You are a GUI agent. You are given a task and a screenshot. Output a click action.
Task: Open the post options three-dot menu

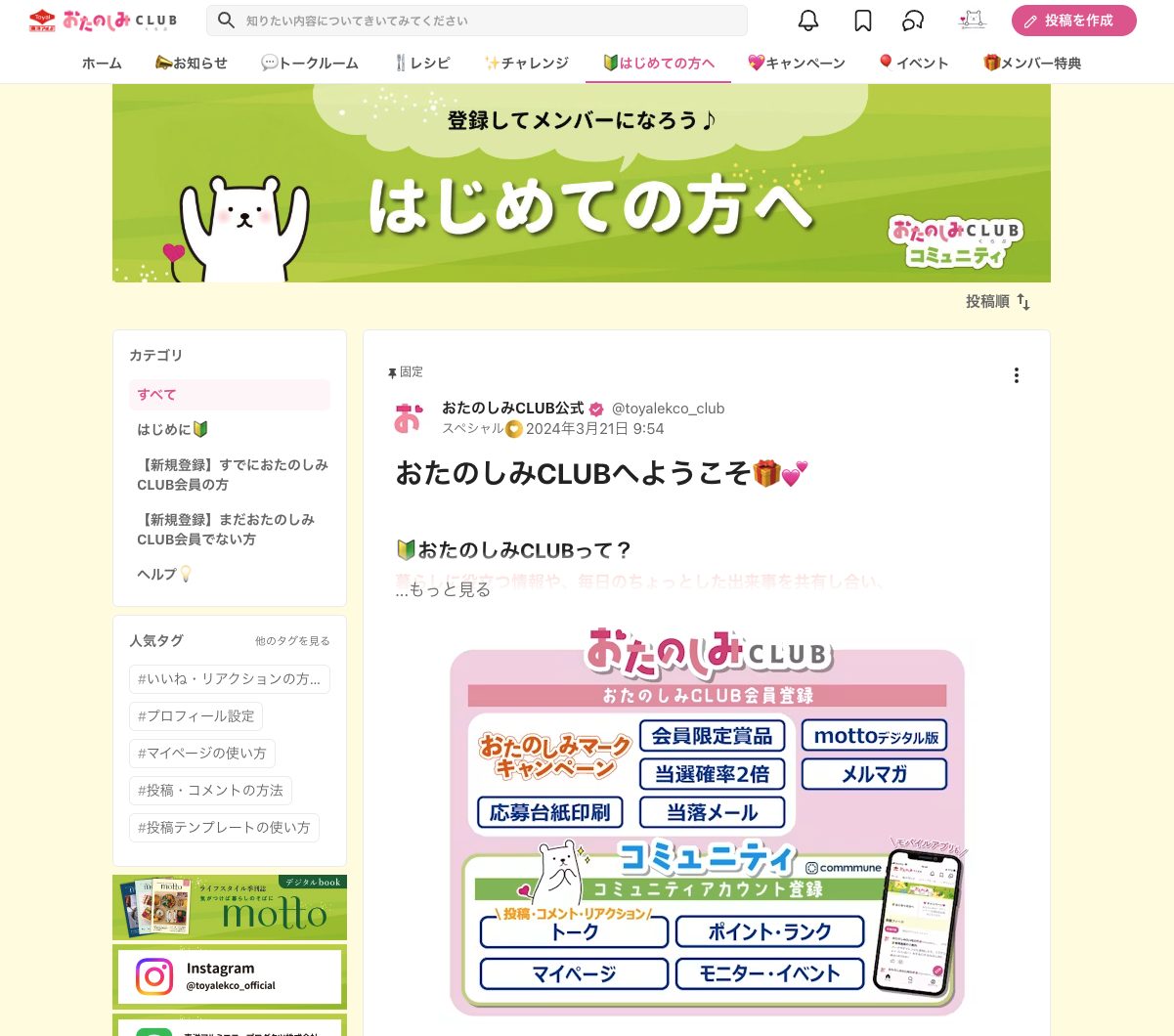point(1017,375)
